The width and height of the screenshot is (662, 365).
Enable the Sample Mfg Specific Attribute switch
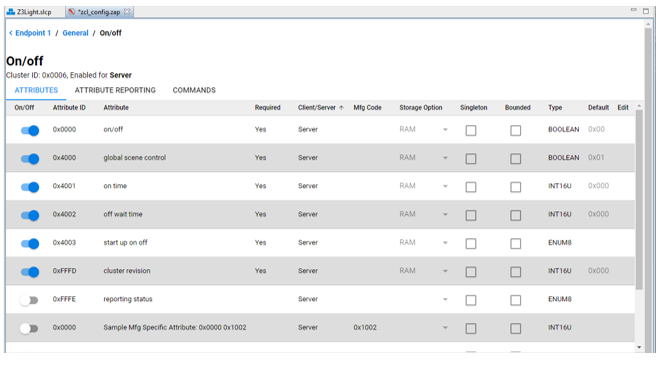(29, 328)
